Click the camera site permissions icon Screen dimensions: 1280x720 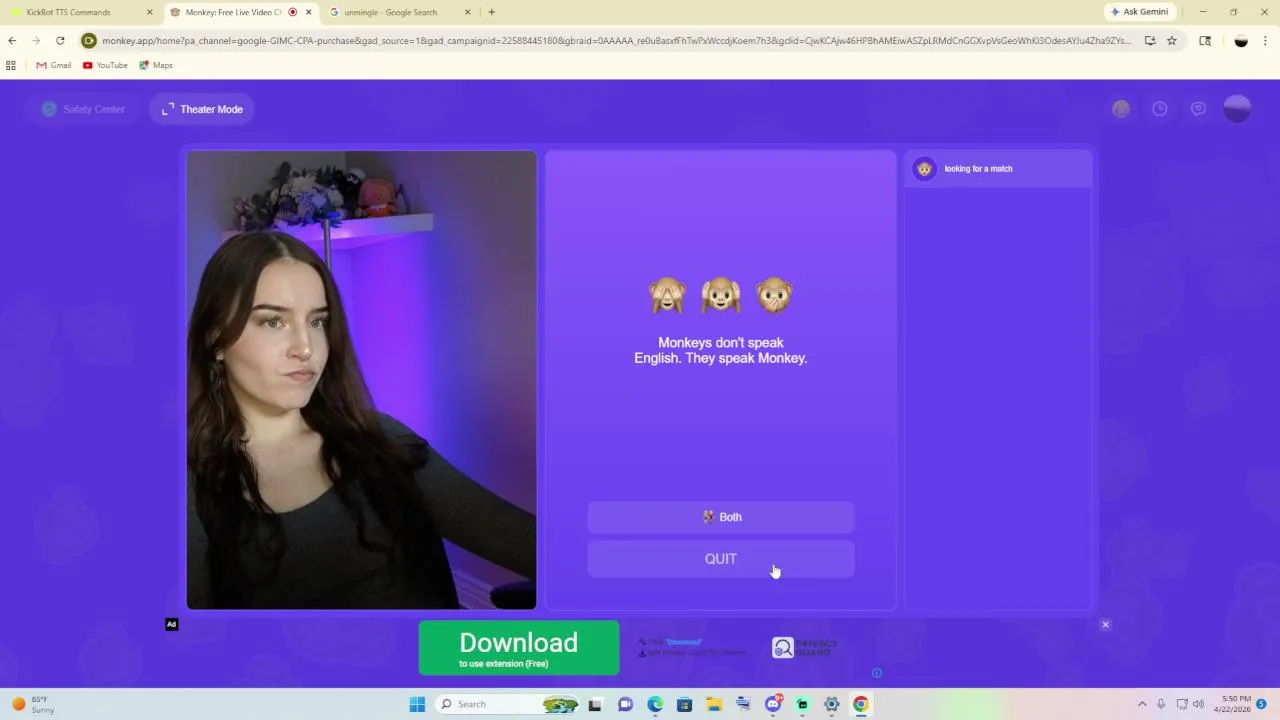[x=89, y=41]
